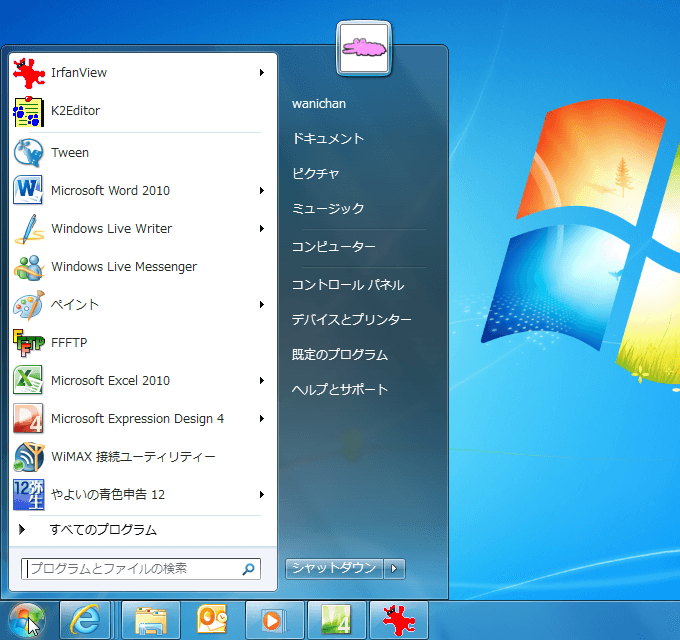Open コントロール パネル
The width and height of the screenshot is (680, 640).
tap(348, 285)
